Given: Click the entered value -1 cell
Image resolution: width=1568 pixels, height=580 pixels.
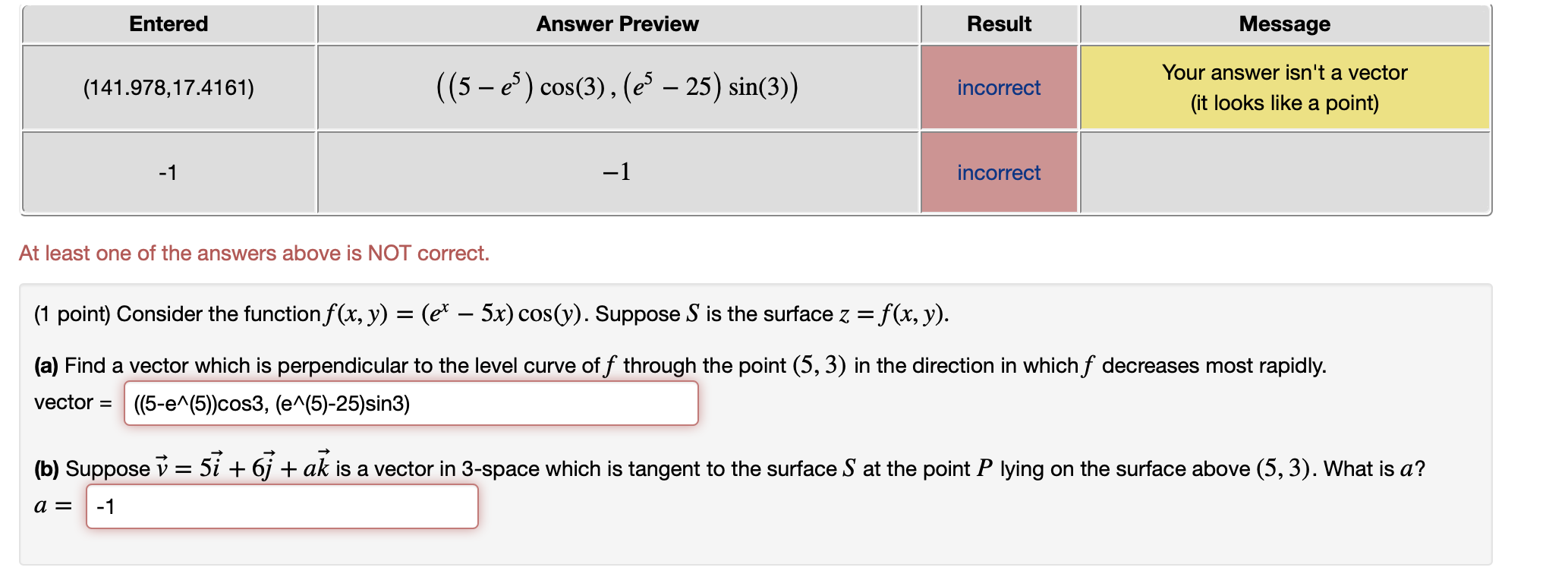Looking at the screenshot, I should click(x=168, y=172).
